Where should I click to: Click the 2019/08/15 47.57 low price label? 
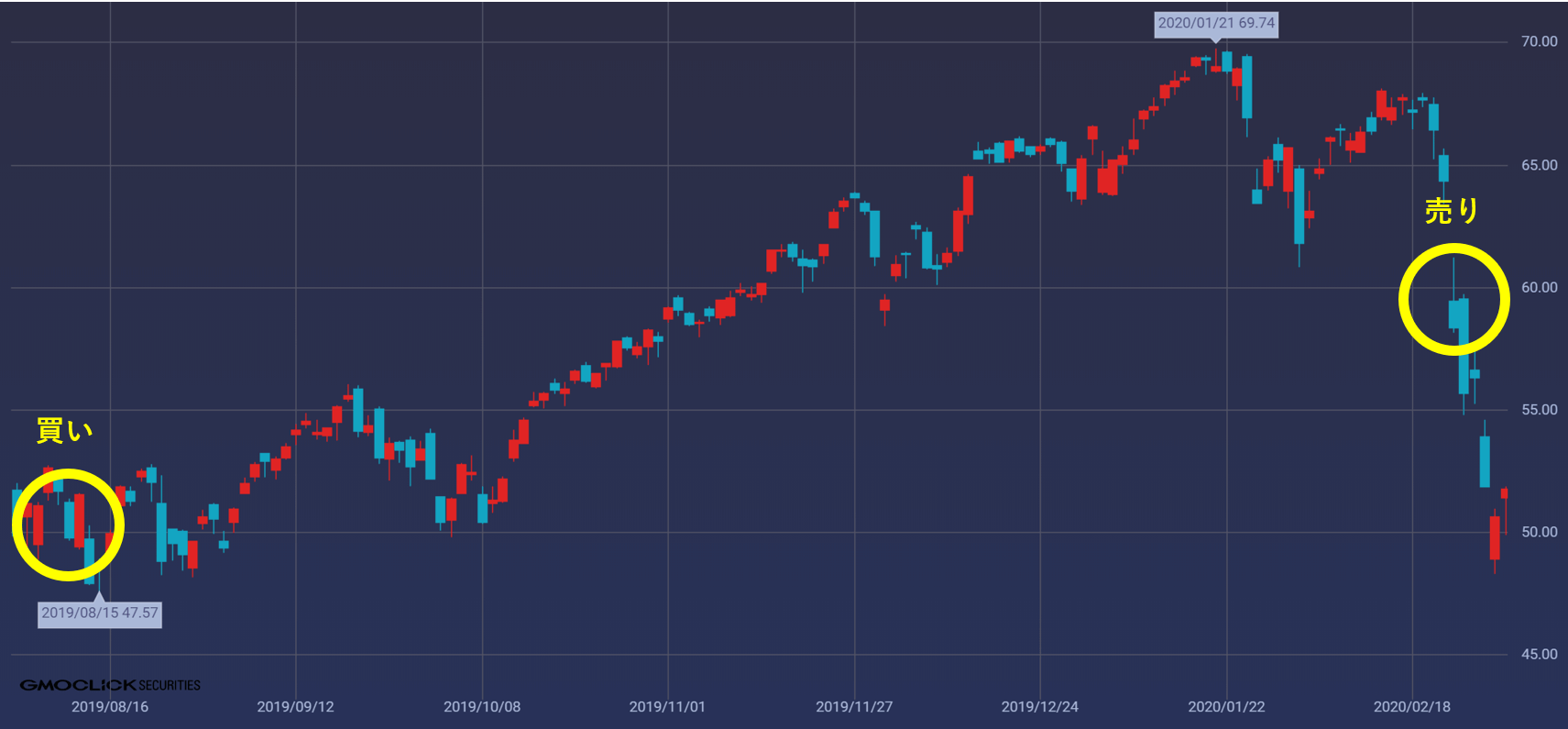(100, 613)
